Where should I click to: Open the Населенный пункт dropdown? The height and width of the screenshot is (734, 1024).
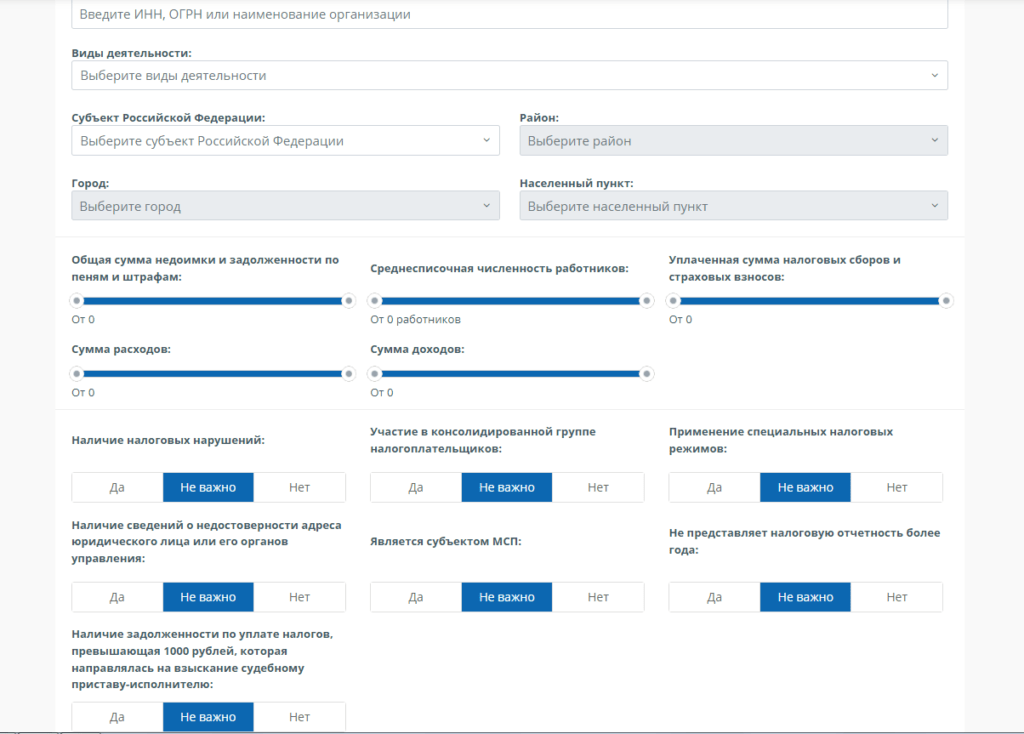coord(733,206)
